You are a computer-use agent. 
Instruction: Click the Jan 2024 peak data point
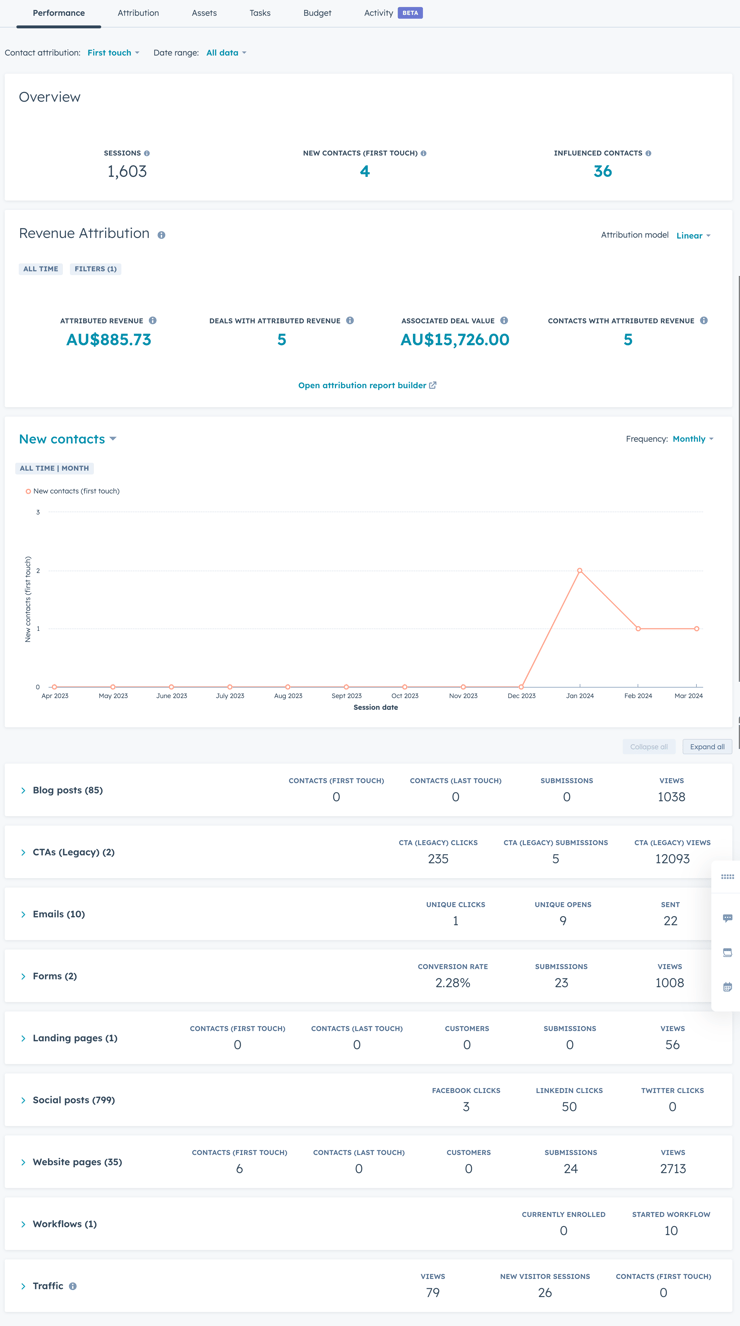tap(580, 571)
